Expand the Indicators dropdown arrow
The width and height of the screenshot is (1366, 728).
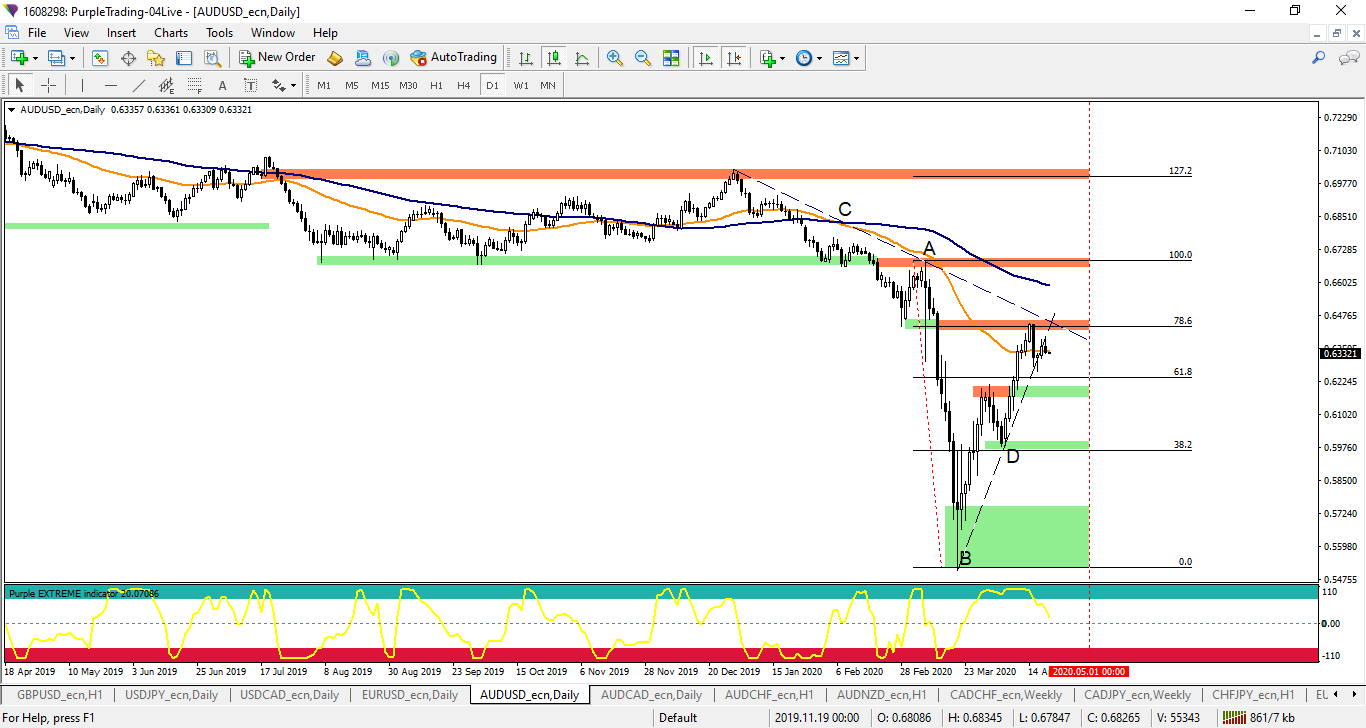click(x=782, y=58)
